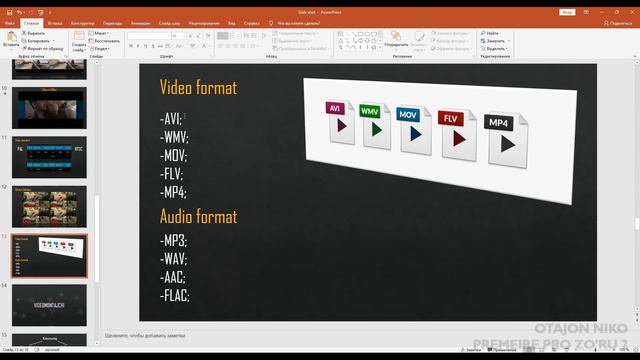This screenshot has width=640, height=360.
Task: Cut selection with Вырезать
Action: tap(33, 33)
